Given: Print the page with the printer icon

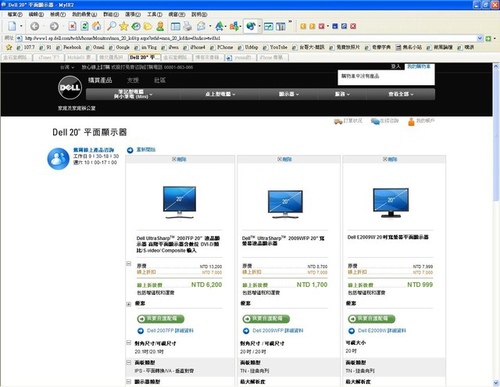Looking at the screenshot, I should click(x=188, y=26).
